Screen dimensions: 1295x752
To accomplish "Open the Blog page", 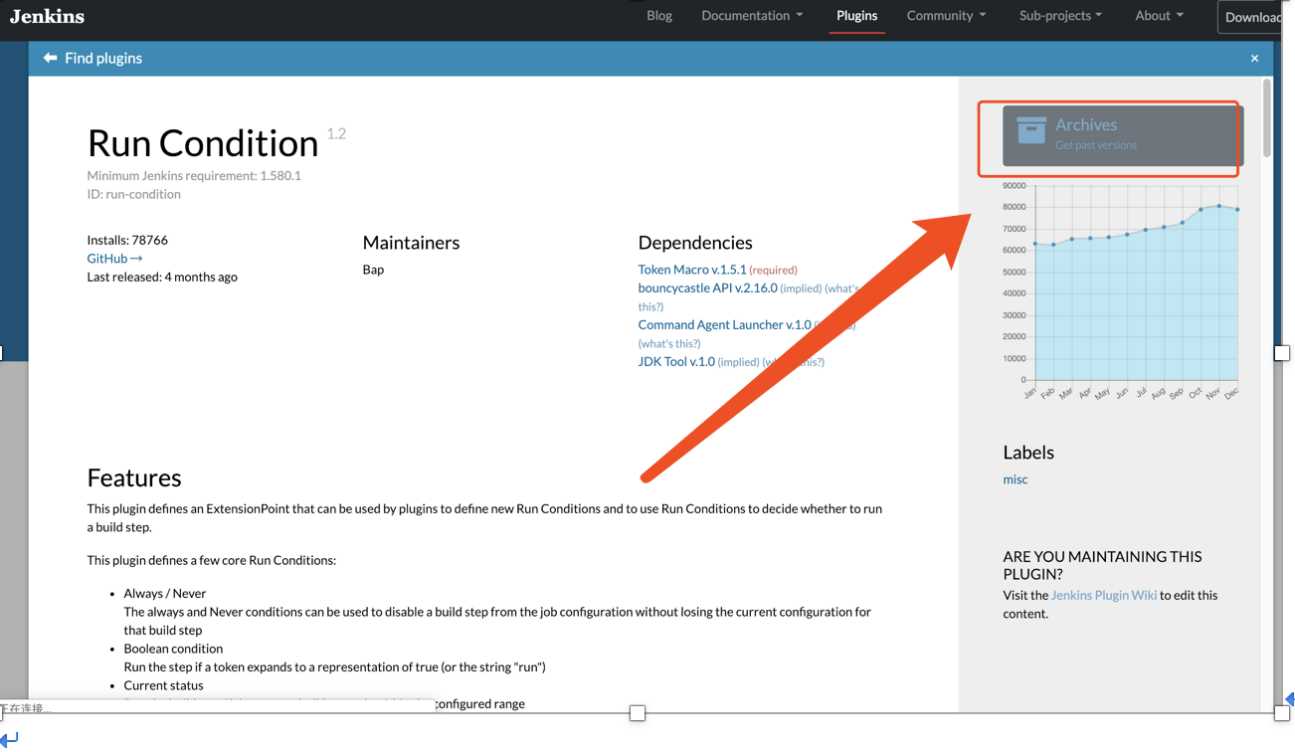I will tap(659, 16).
